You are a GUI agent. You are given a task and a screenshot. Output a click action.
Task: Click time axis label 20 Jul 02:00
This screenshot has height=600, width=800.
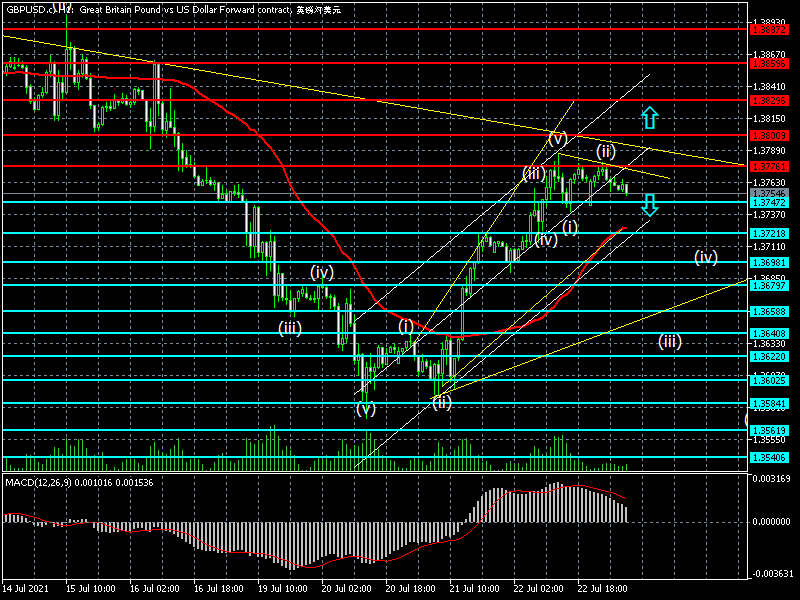tap(346, 588)
